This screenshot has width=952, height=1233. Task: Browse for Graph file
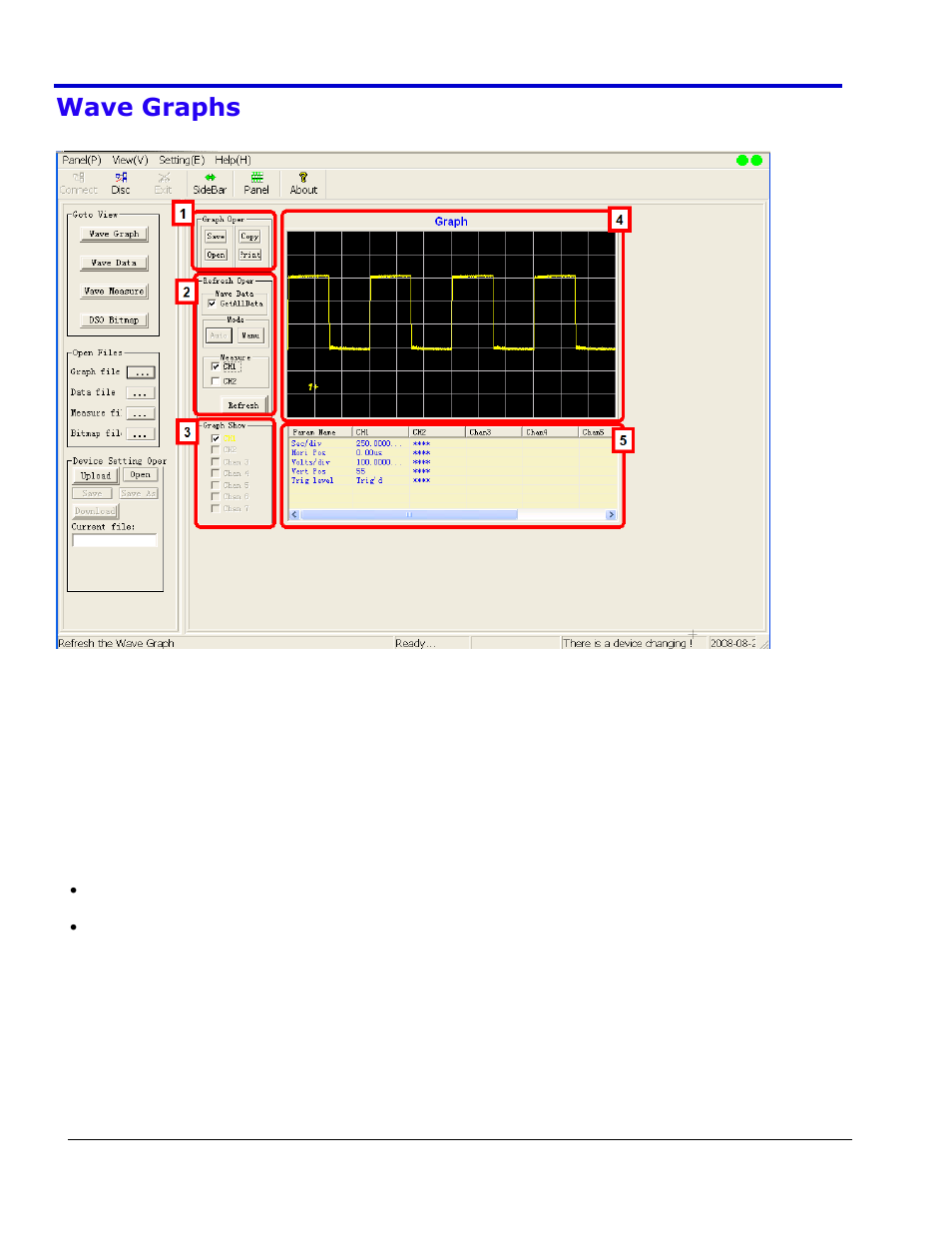coord(141,372)
